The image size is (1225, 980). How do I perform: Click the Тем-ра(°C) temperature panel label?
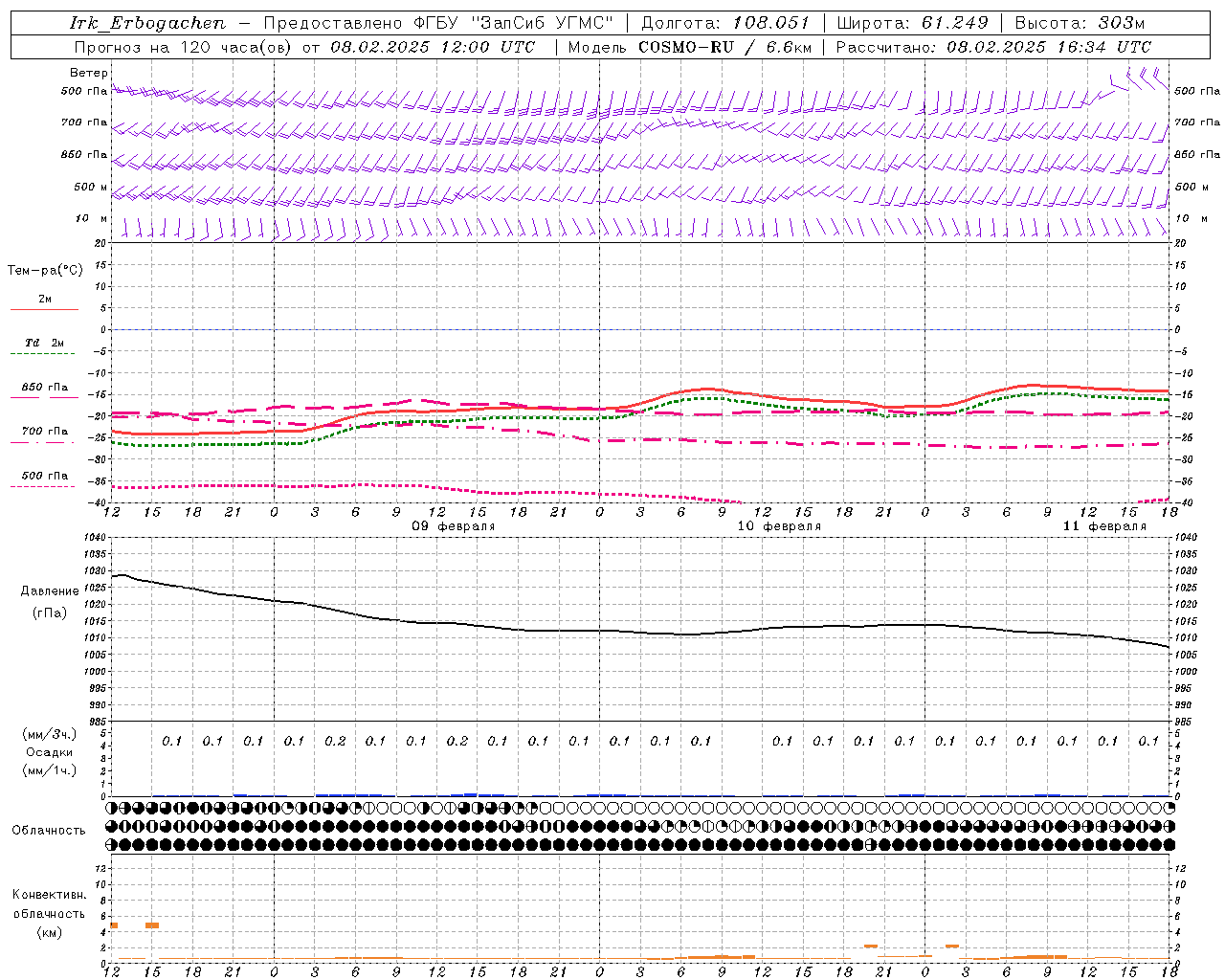(x=45, y=271)
